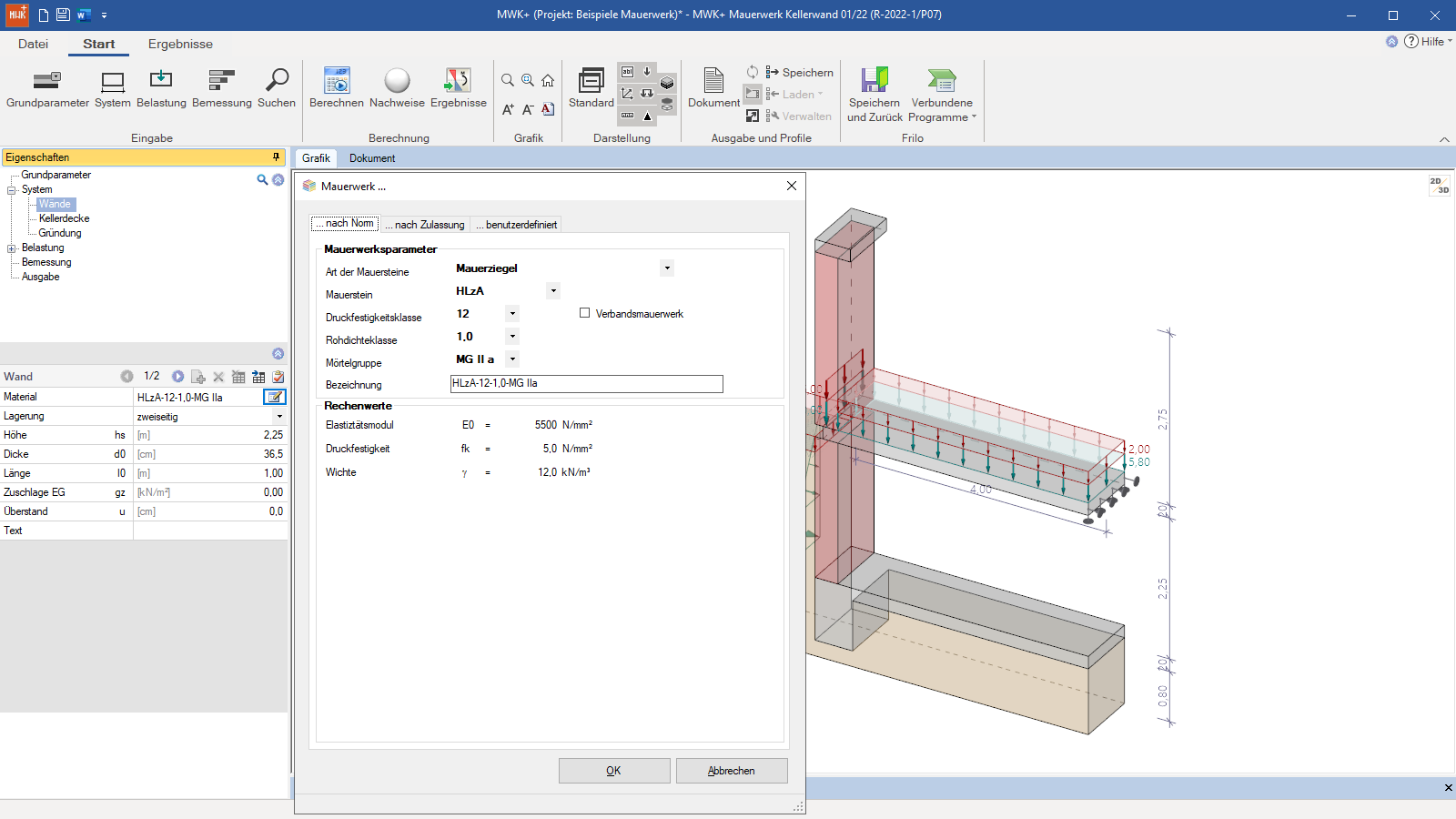The width and height of the screenshot is (1456, 819).
Task: Toggle the down-arrow loads display icon
Action: (x=647, y=71)
